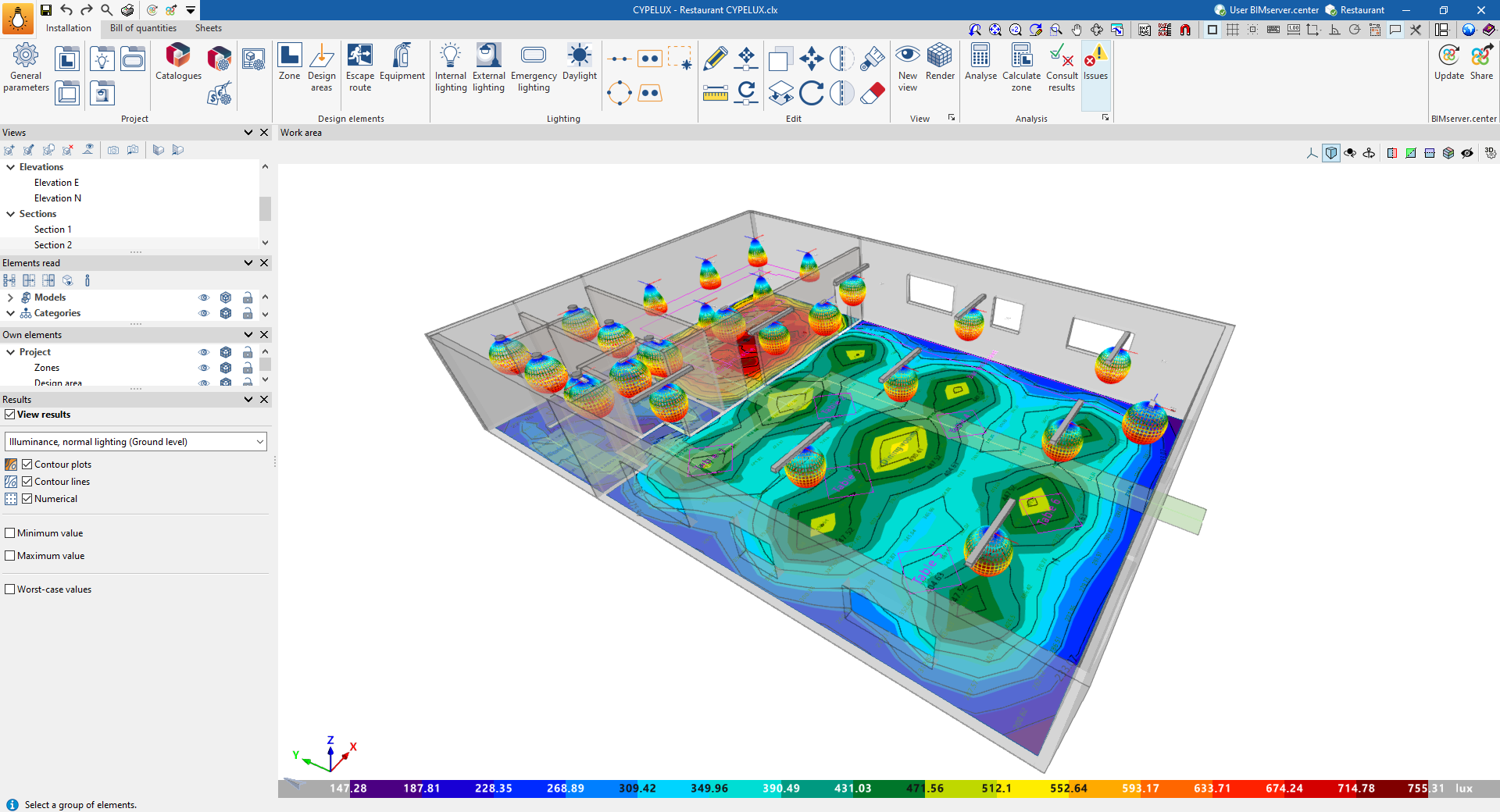Click the 714.78 lux legend color
Viewport: 1500px width, 812px height.
[x=1356, y=789]
